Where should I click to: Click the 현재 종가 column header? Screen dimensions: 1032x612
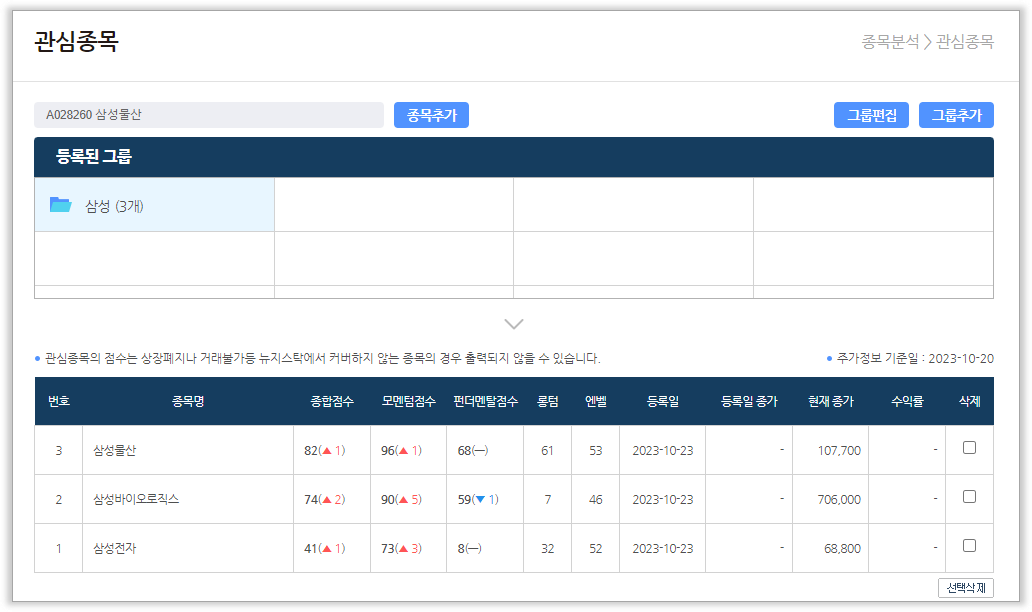[x=831, y=402]
